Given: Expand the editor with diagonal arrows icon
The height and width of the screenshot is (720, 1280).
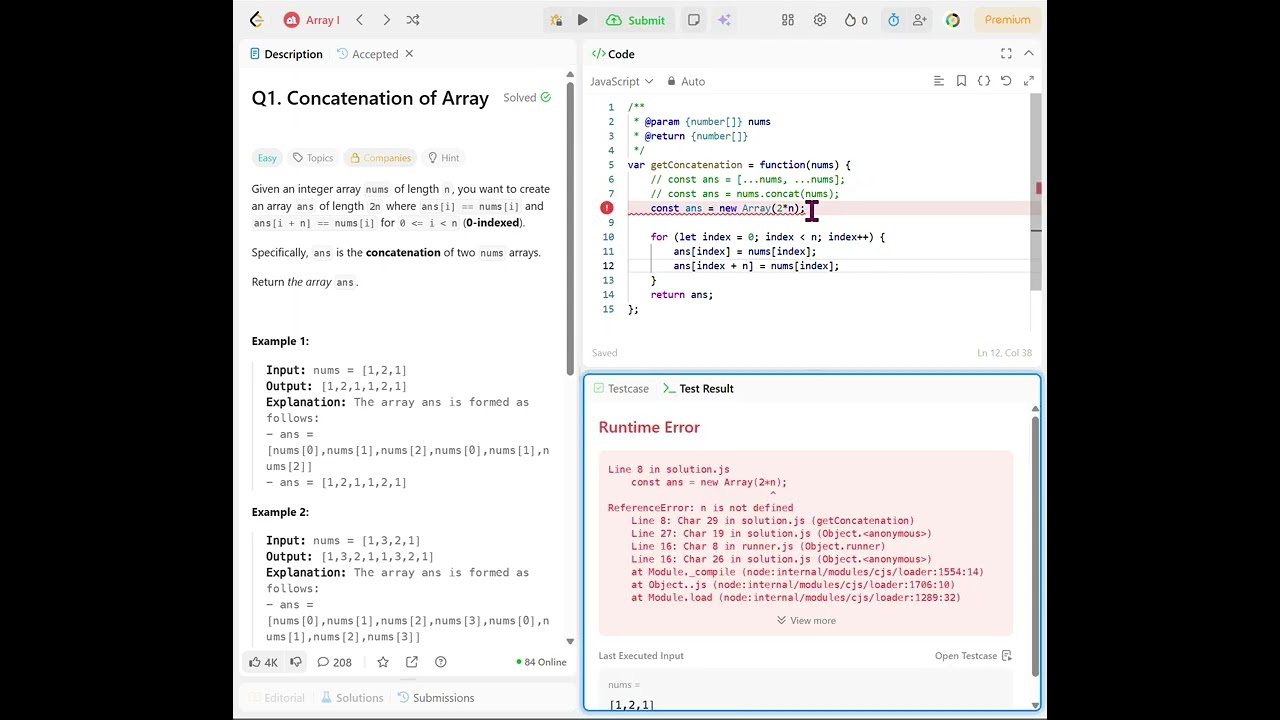Looking at the screenshot, I should tap(1029, 81).
